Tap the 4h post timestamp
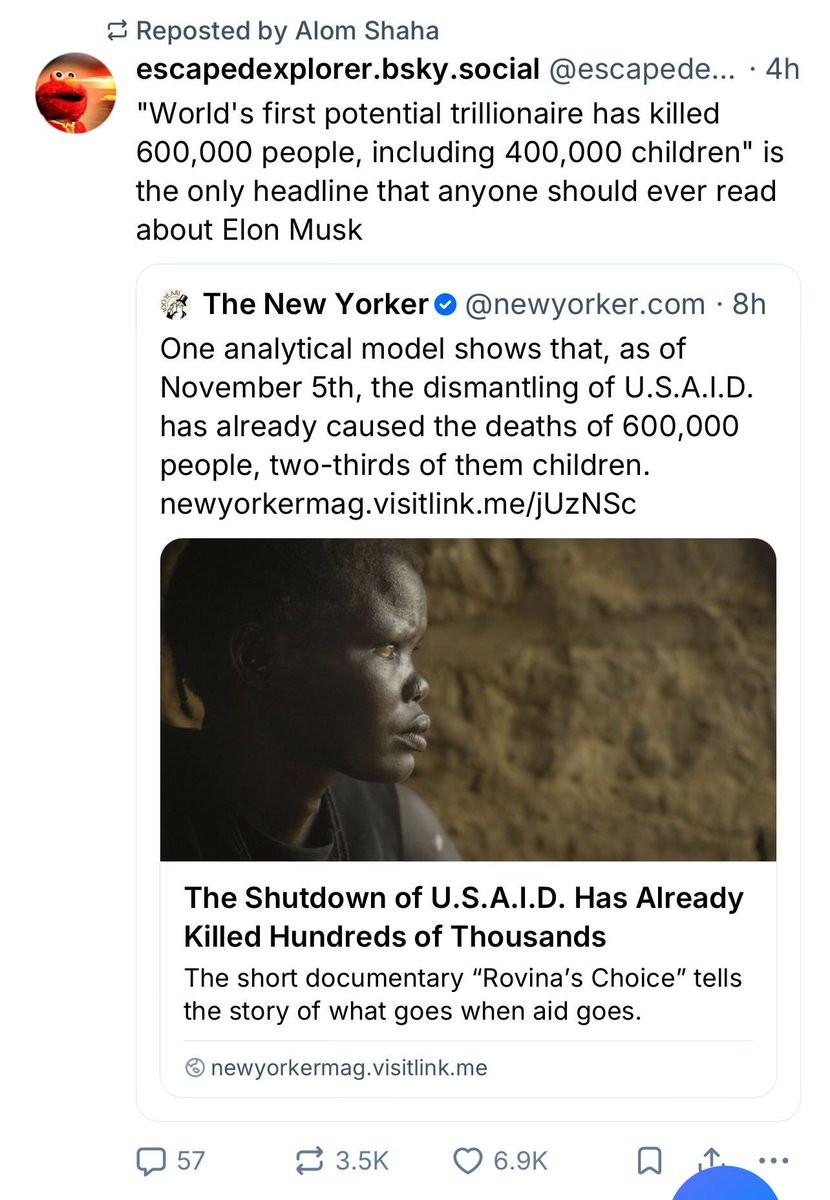Screen dimensions: 830x1200 [781, 69]
